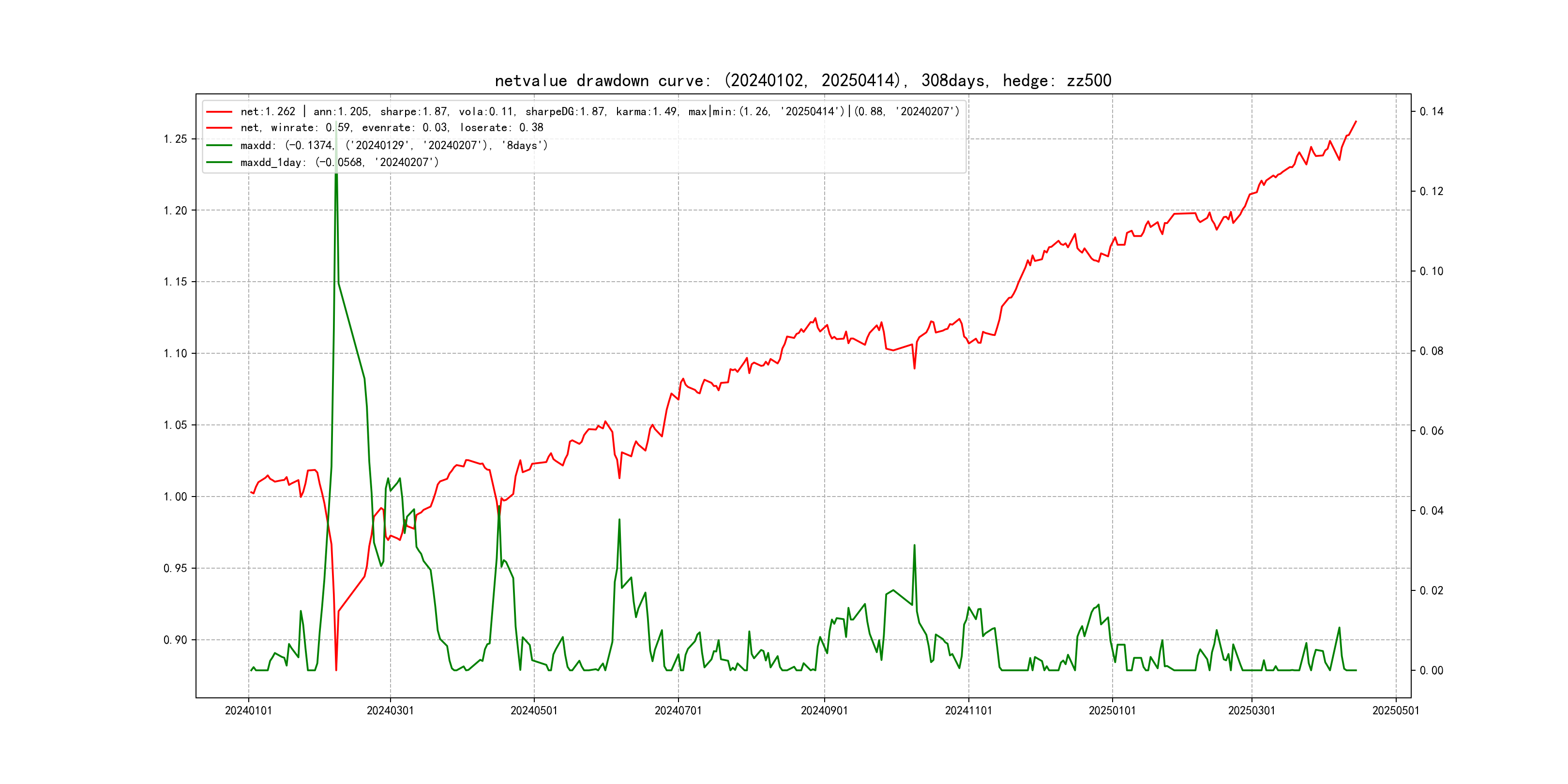This screenshot has height=784, width=1568.
Task: Click the chart title text
Action: coord(803,80)
